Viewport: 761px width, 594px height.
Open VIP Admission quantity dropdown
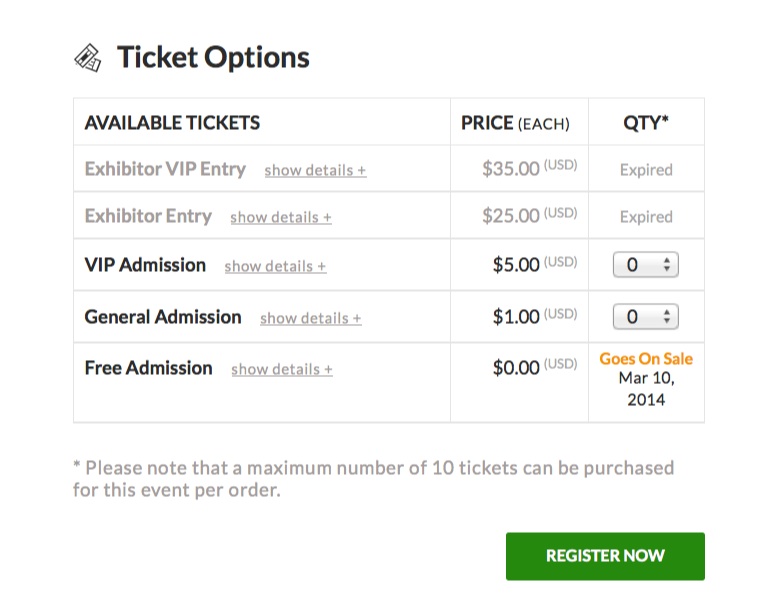[645, 265]
